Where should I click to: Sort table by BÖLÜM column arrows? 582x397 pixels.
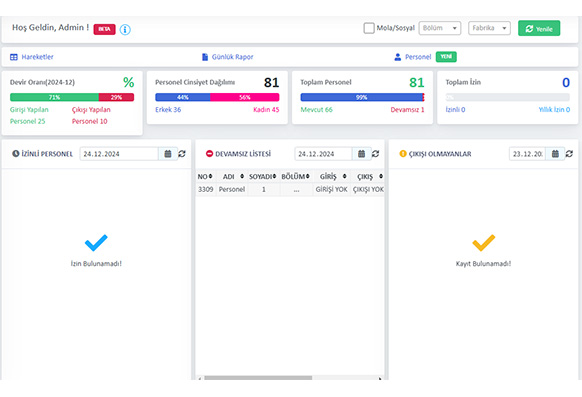pos(307,176)
